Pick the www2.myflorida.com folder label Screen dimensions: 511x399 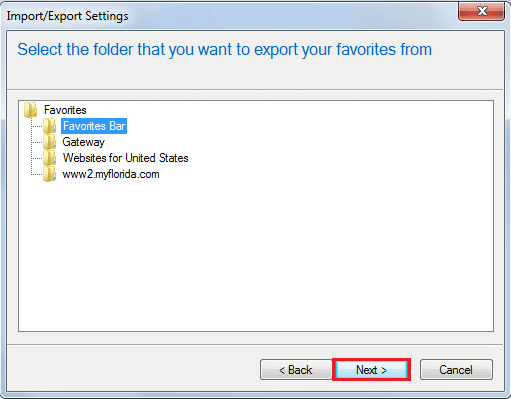pyautogui.click(x=111, y=174)
